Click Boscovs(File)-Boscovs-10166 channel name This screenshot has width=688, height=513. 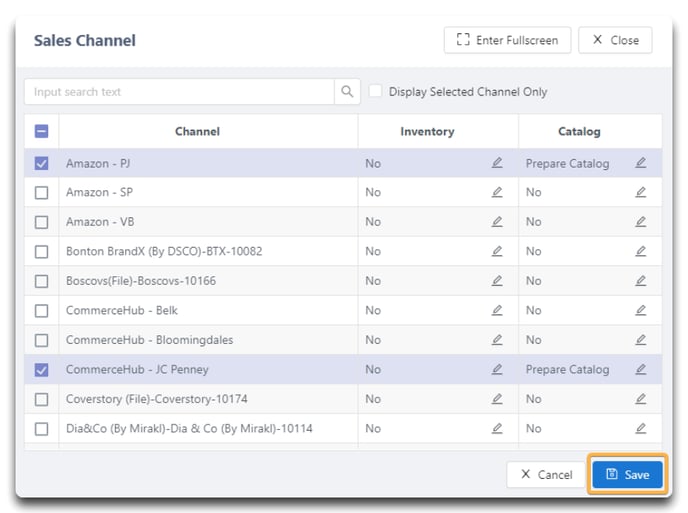[141, 280]
